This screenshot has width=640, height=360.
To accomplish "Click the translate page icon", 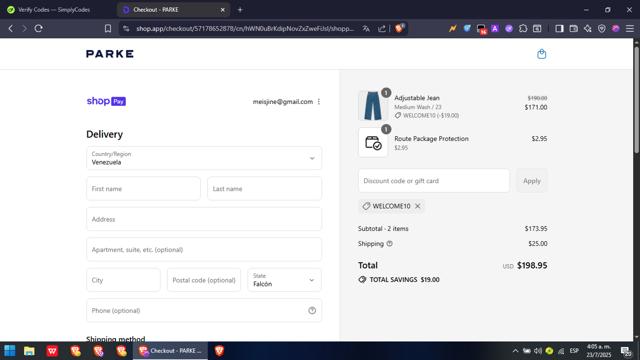I will tap(366, 29).
